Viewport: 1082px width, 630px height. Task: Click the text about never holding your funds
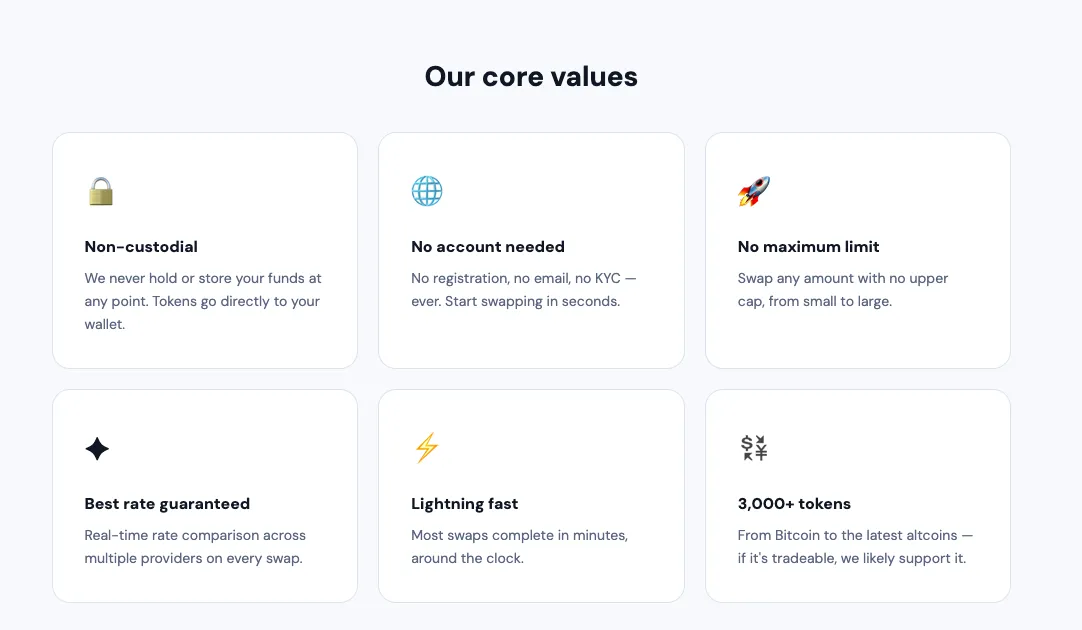203,301
